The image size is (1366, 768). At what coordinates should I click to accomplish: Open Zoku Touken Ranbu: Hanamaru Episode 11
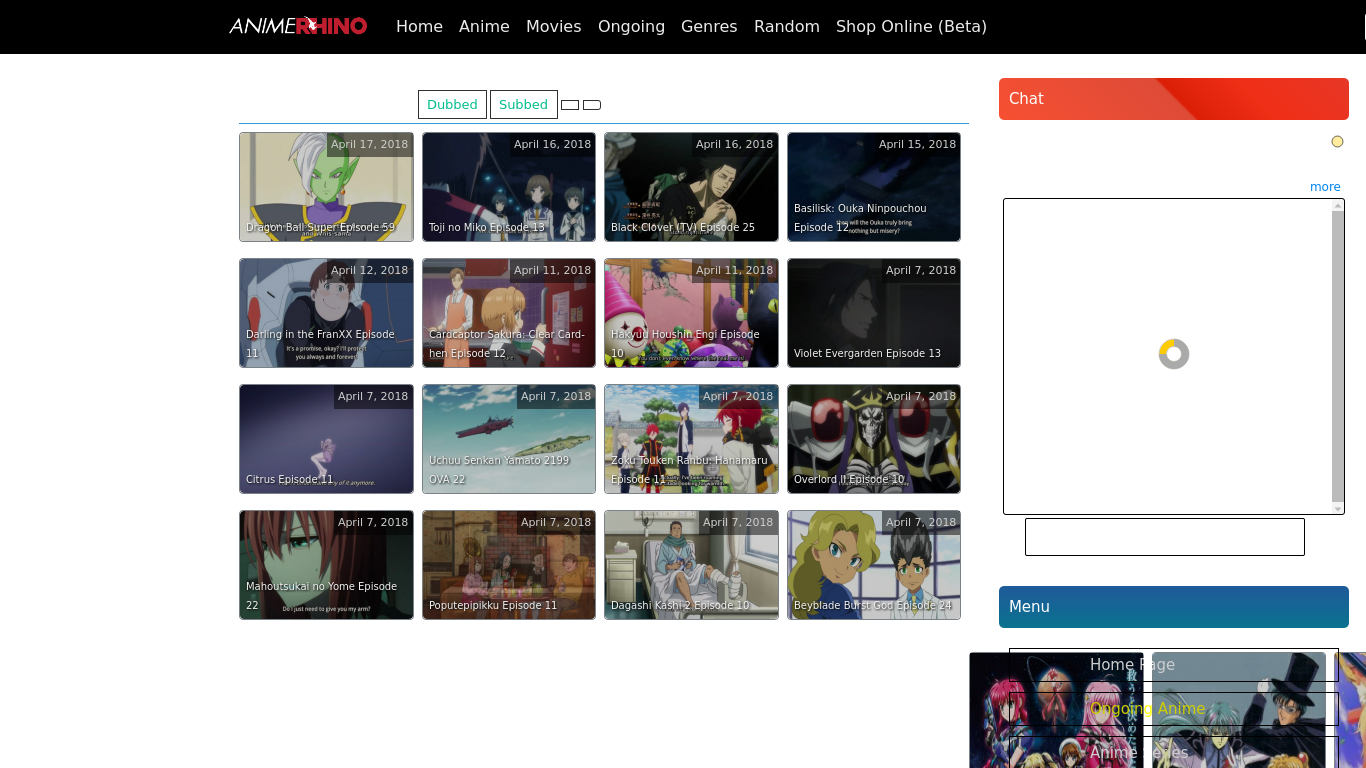tap(691, 439)
